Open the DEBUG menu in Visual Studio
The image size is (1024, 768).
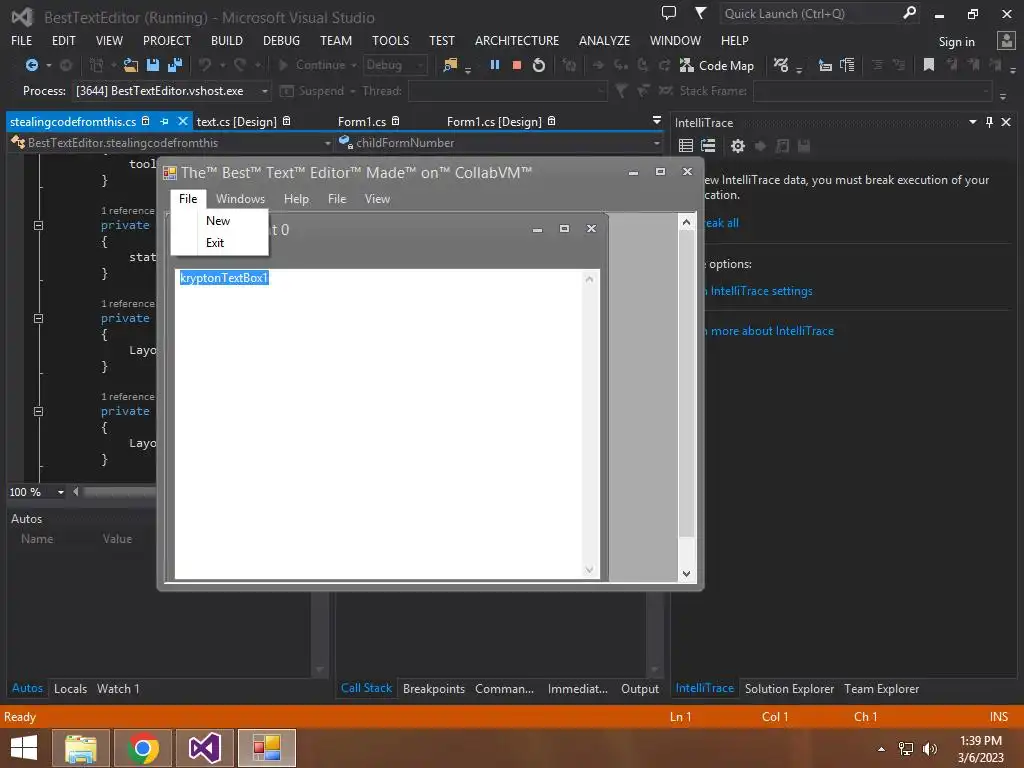point(281,40)
